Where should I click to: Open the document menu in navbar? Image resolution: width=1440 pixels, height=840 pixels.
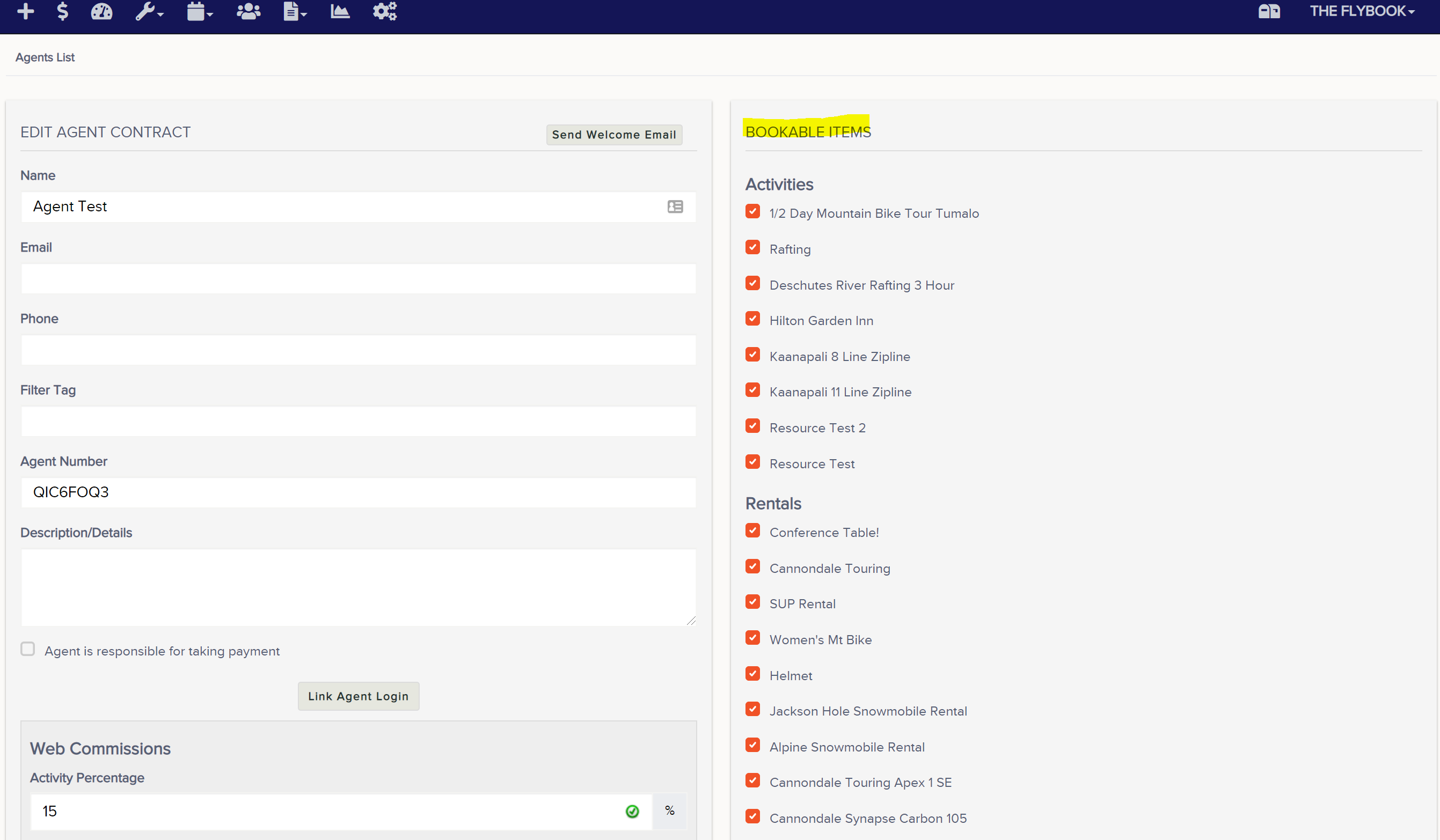(295, 11)
